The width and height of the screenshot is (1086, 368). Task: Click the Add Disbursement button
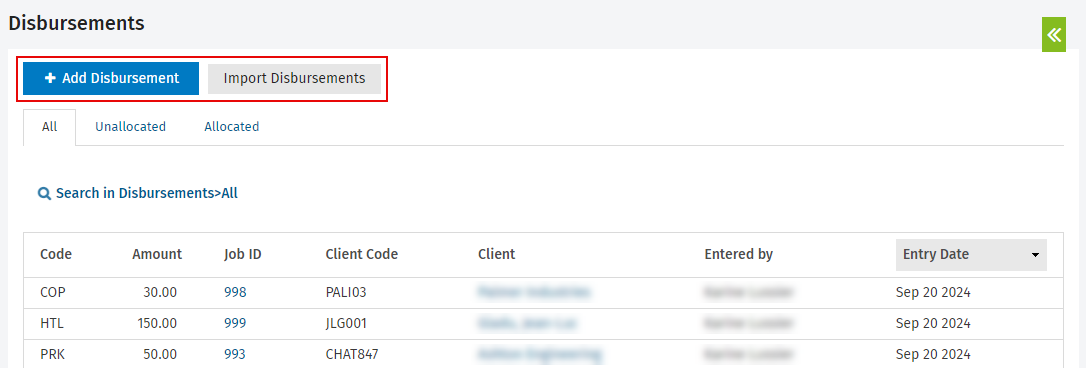point(111,78)
